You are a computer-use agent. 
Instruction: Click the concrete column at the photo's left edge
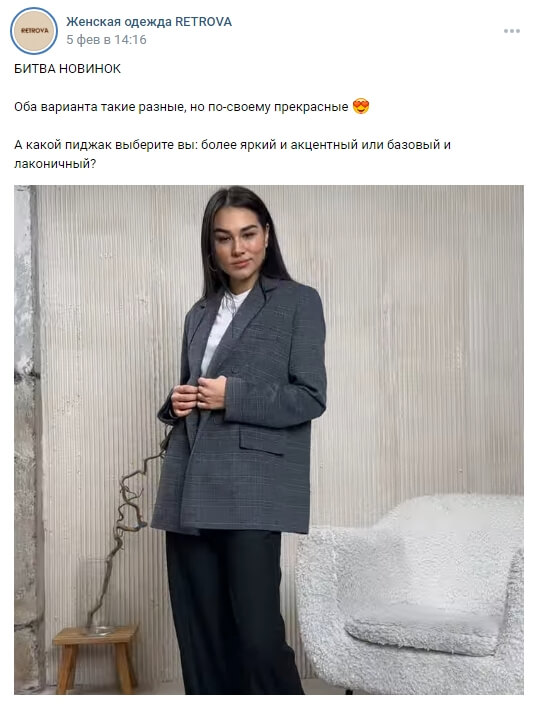tap(26, 440)
